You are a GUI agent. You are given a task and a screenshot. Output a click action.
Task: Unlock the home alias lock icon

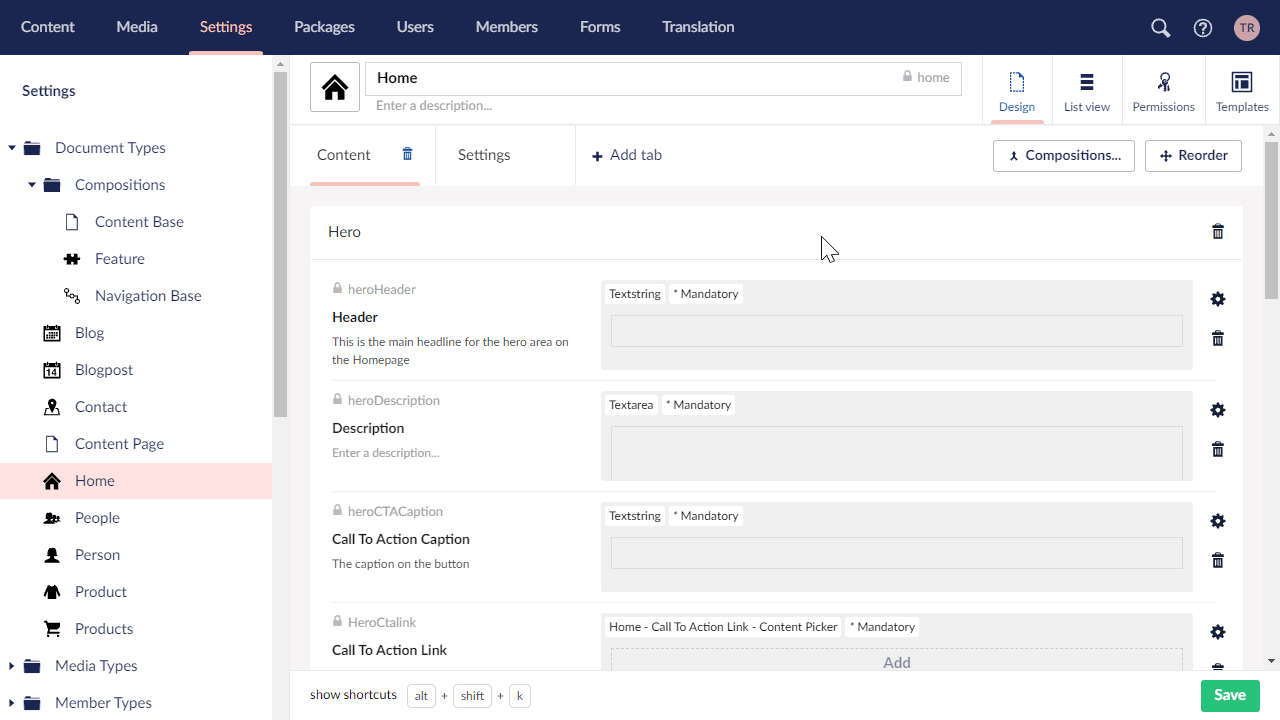click(908, 77)
